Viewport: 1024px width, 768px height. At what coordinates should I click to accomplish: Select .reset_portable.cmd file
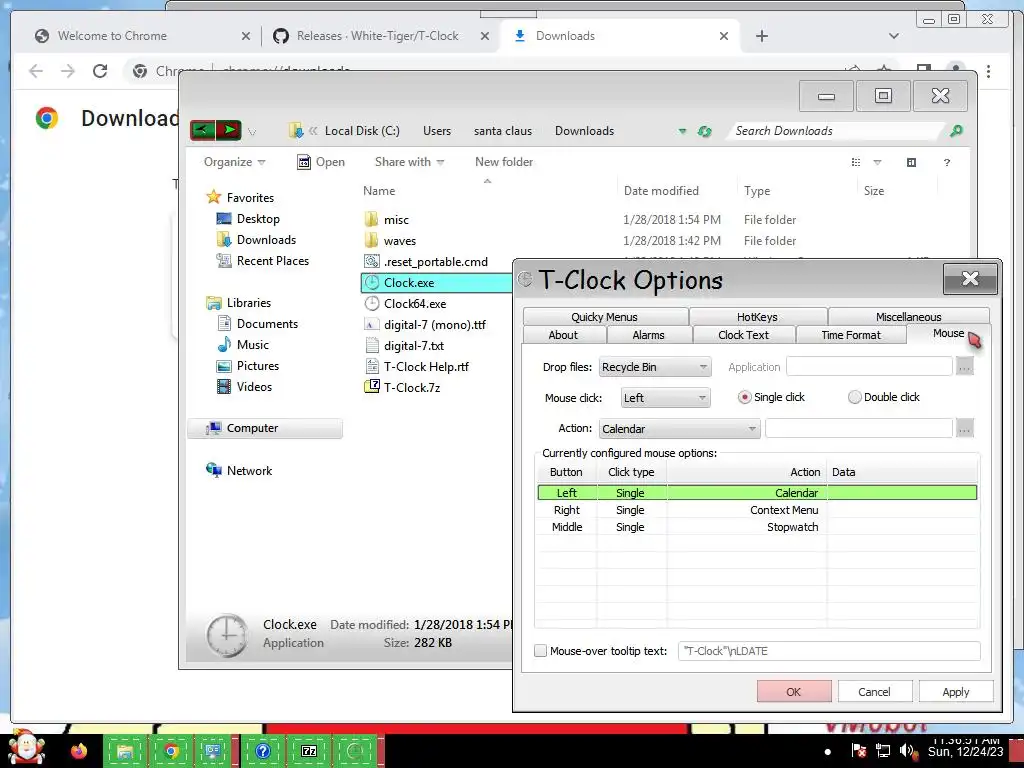pyautogui.click(x=436, y=262)
